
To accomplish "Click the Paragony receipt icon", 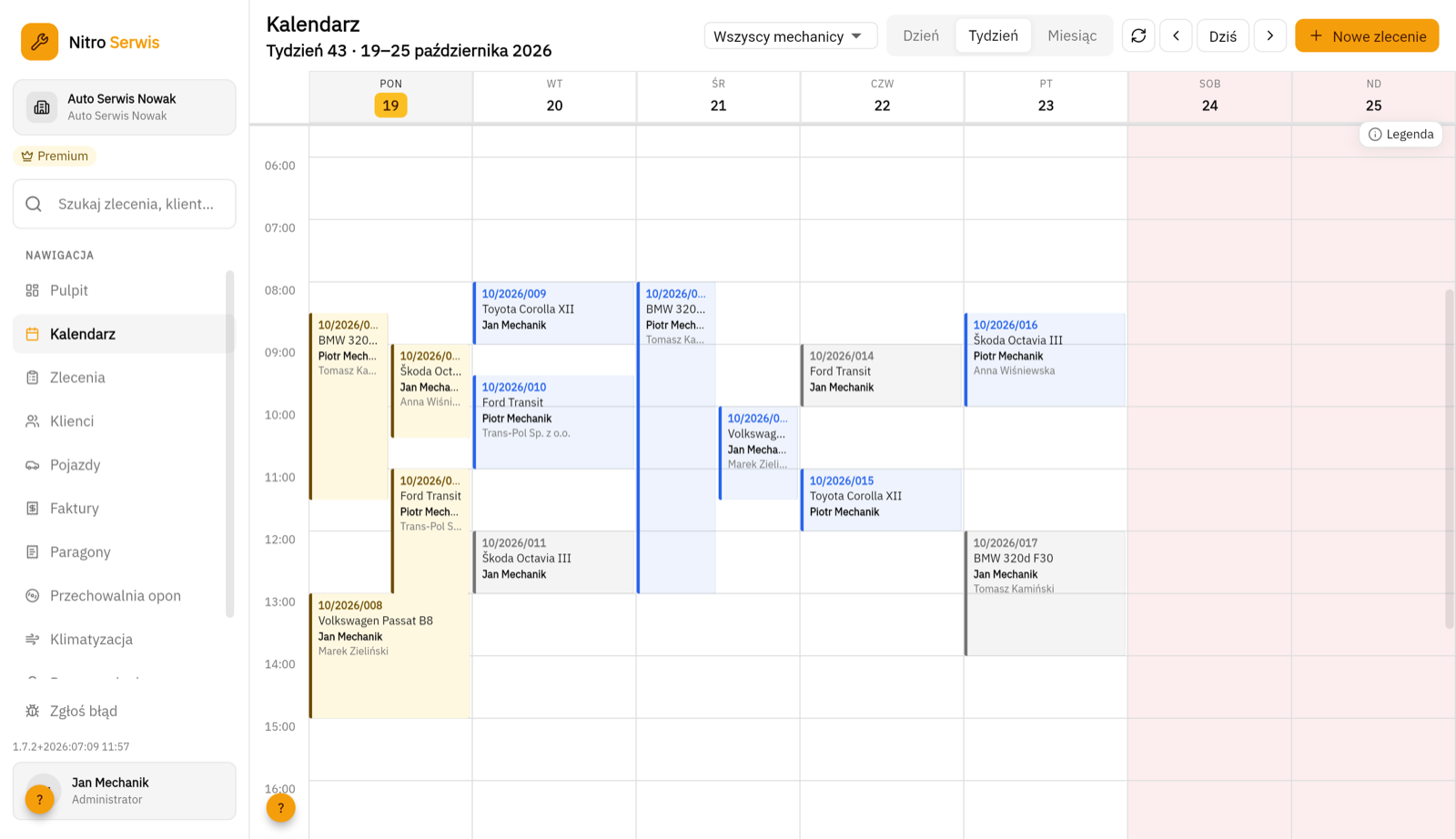I will (x=33, y=552).
